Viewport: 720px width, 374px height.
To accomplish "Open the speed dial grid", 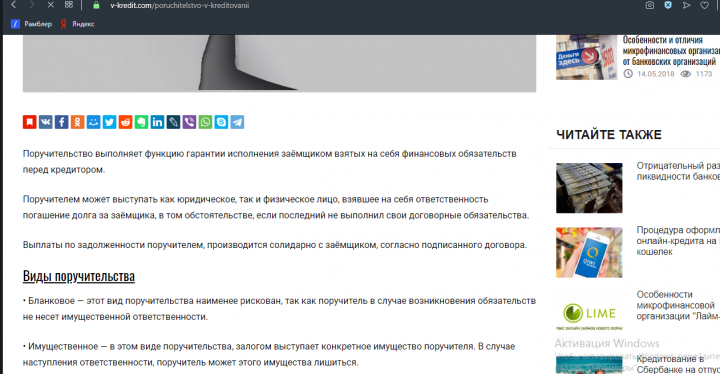I will pos(69,5).
